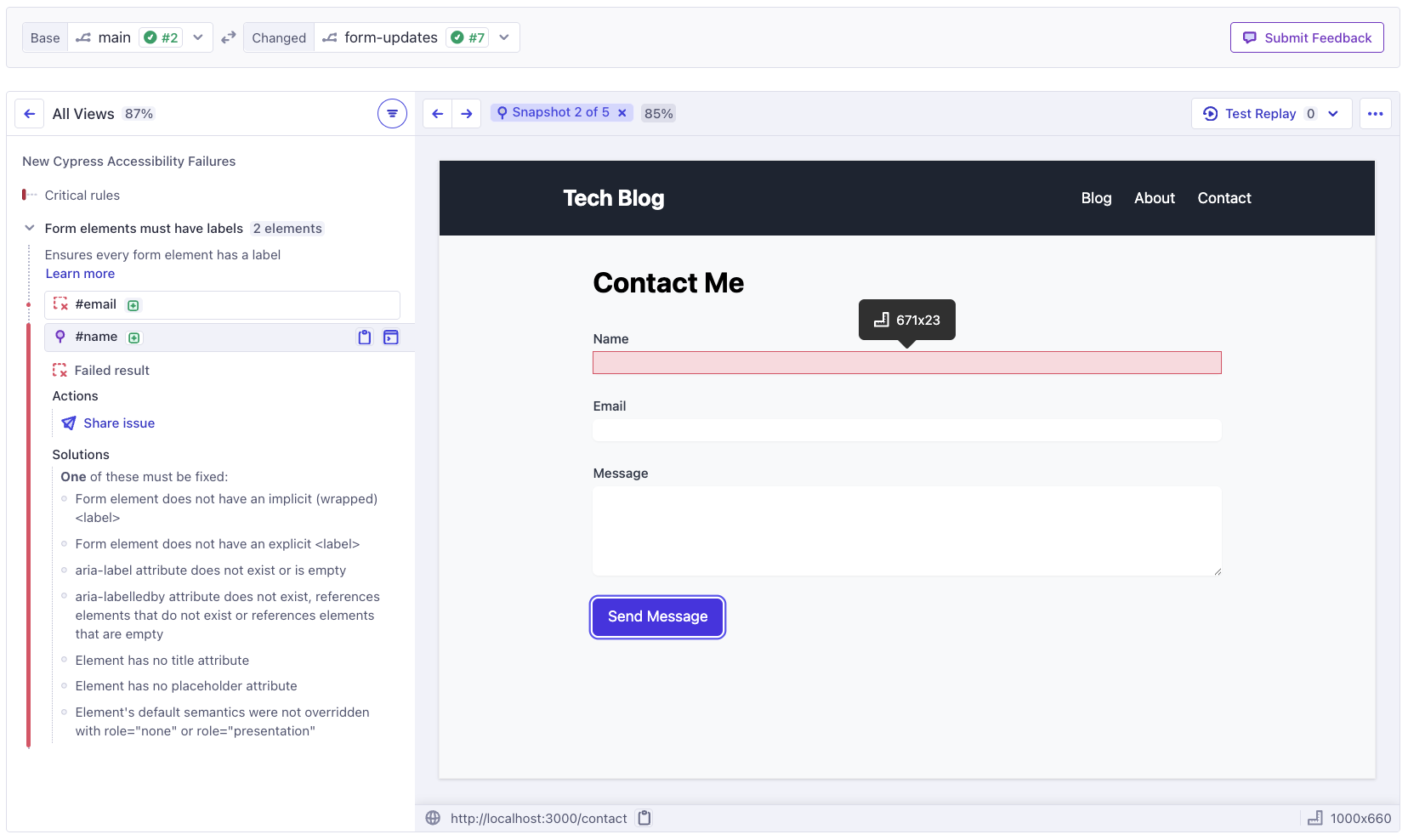
Task: Open the main branch dropdown
Action: (x=197, y=37)
